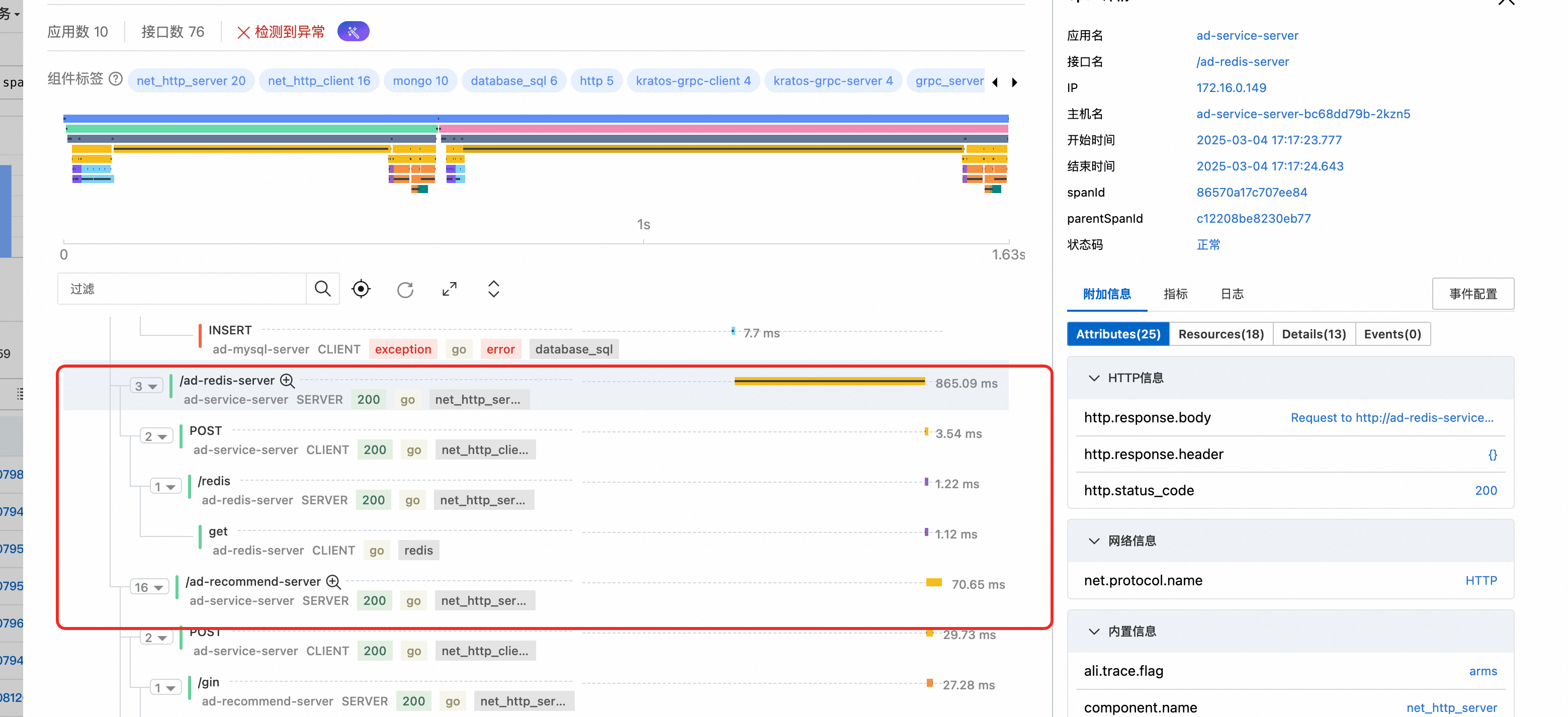Click the search magnifier icon by filter
This screenshot has height=717, width=1568.
323,289
